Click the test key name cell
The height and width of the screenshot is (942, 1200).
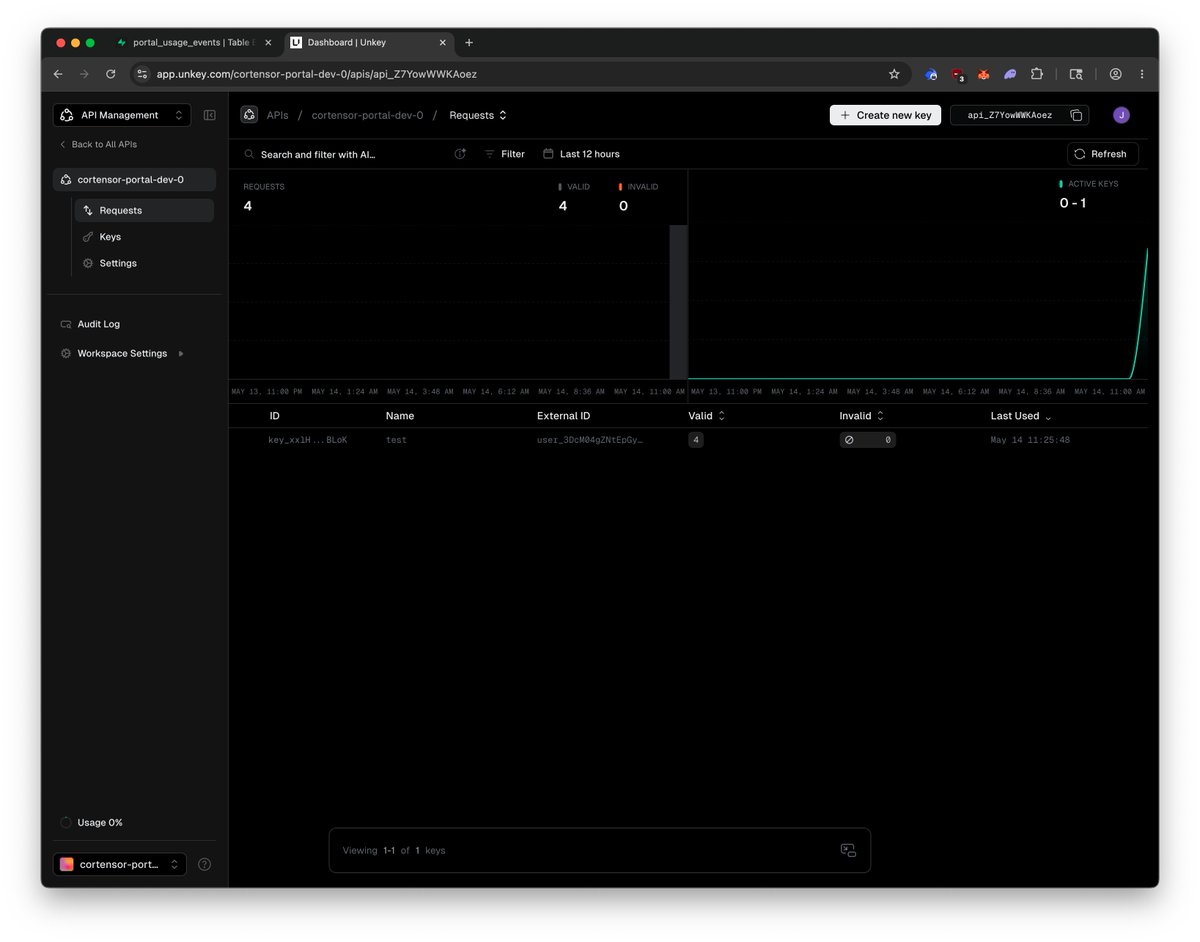click(396, 440)
